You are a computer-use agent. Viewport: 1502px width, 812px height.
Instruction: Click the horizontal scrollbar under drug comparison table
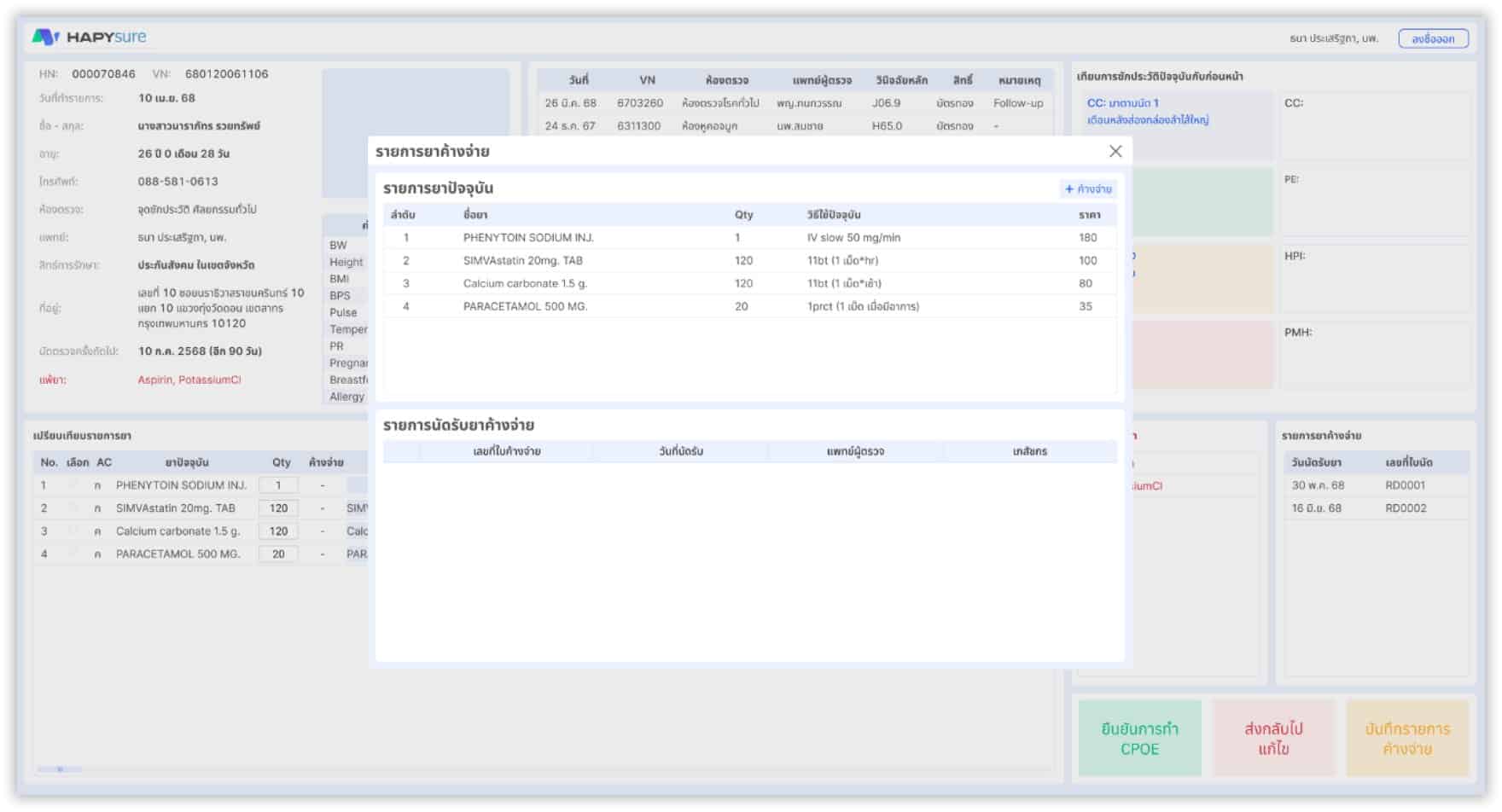click(60, 769)
